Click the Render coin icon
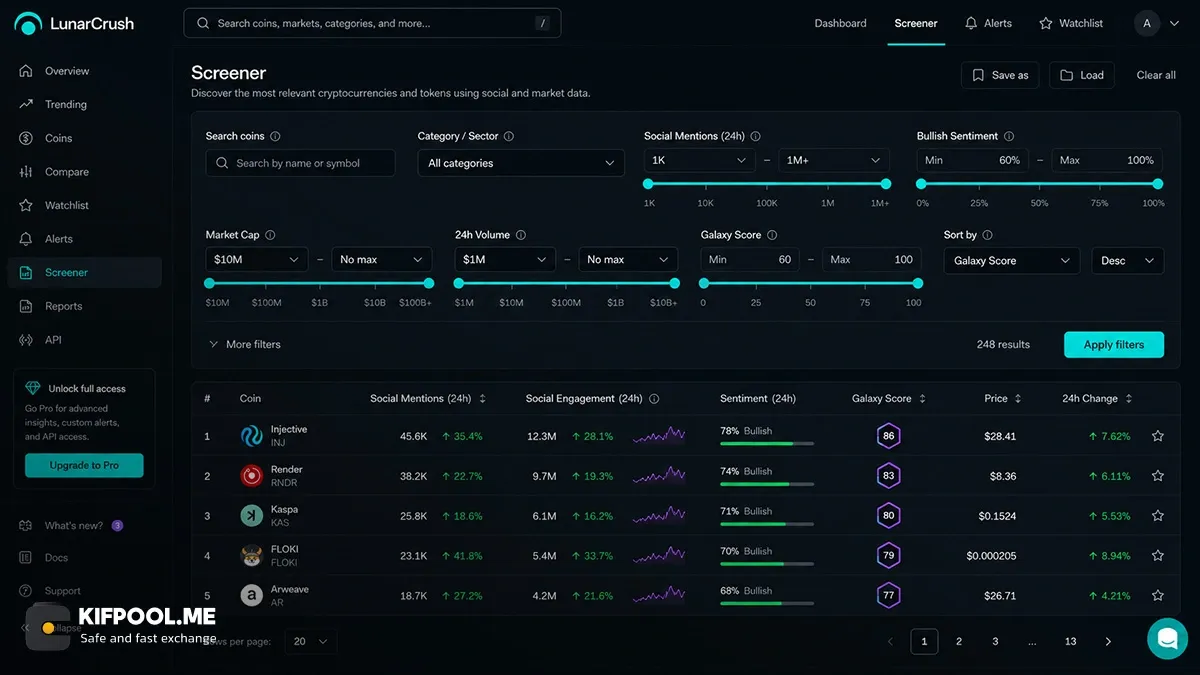This screenshot has width=1200, height=675. (x=251, y=476)
